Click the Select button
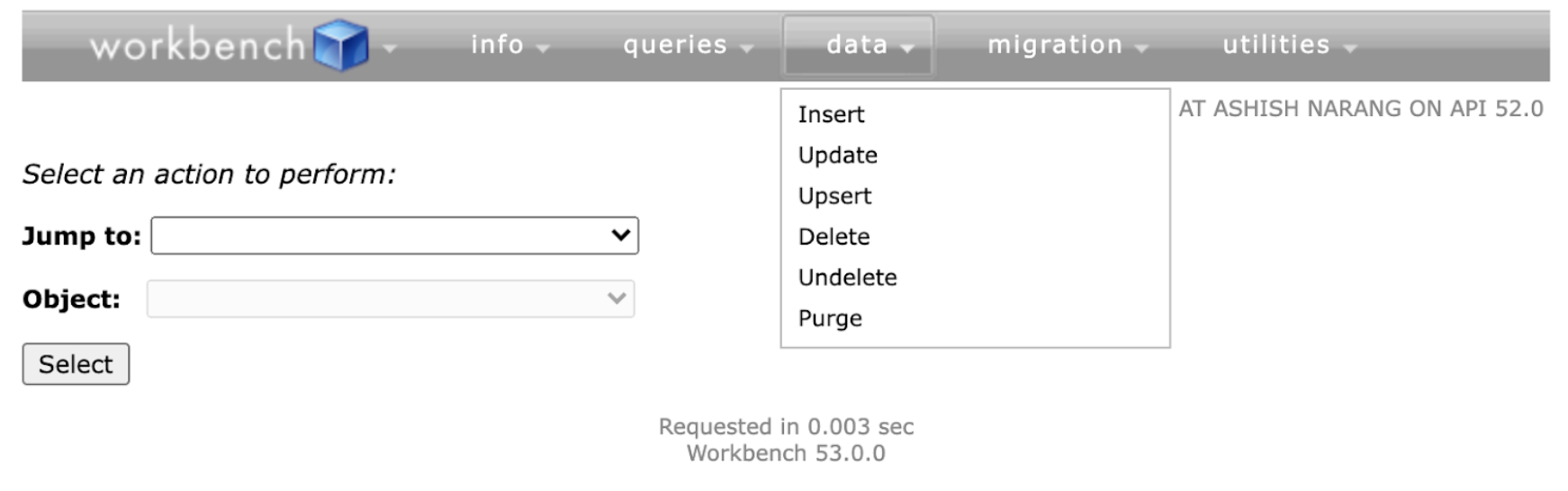The height and width of the screenshot is (491, 1568). click(76, 364)
